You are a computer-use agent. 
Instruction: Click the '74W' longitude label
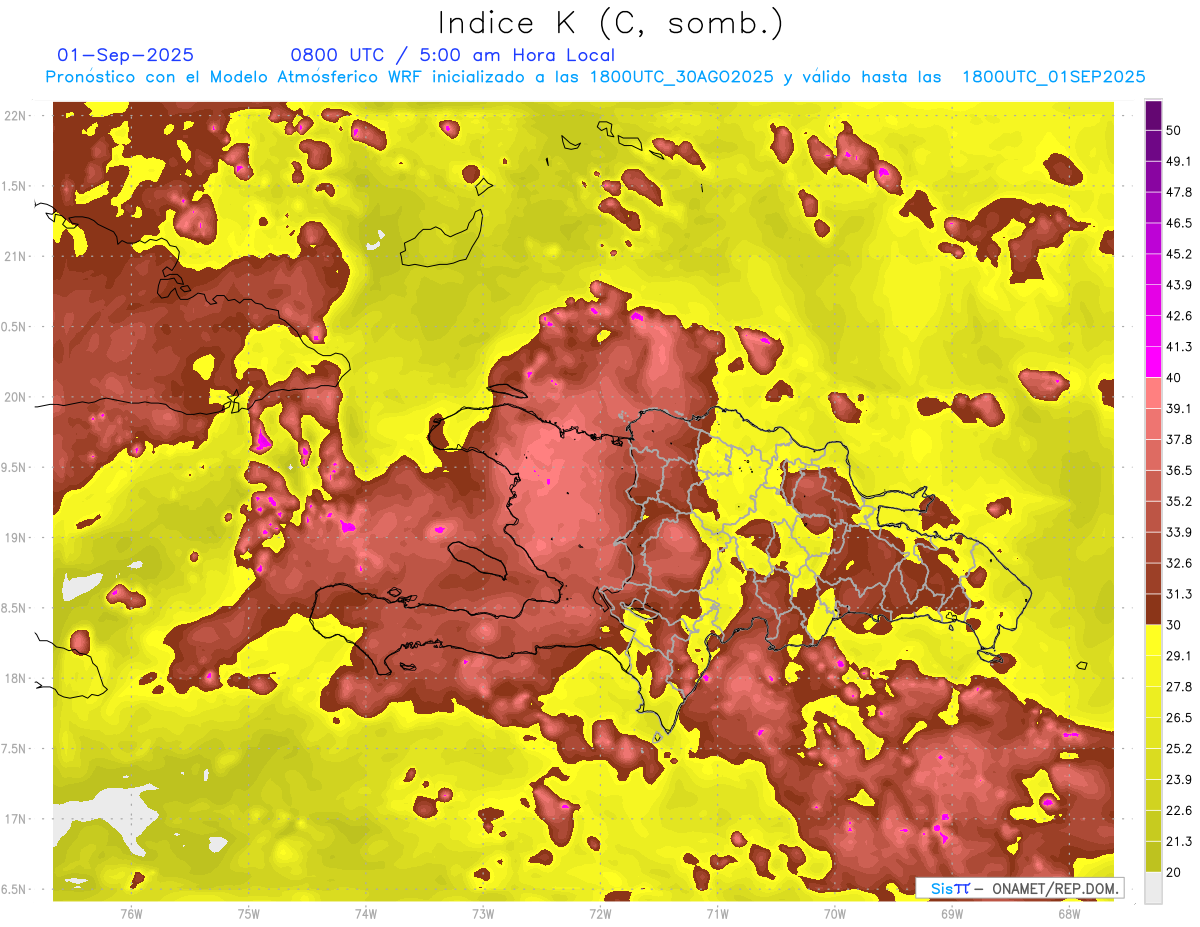coord(366,913)
